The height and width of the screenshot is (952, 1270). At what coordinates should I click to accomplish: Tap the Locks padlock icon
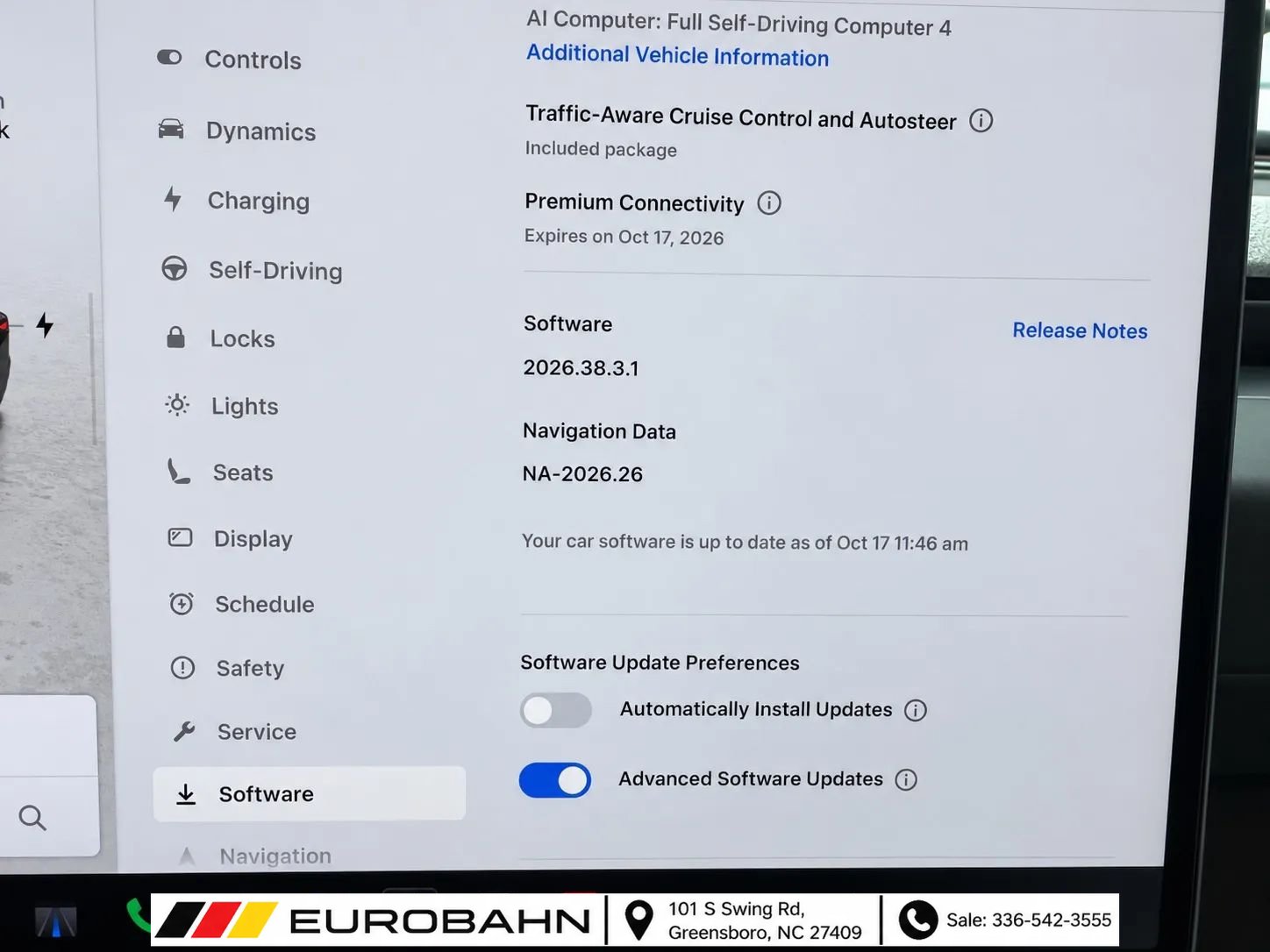[x=175, y=337]
